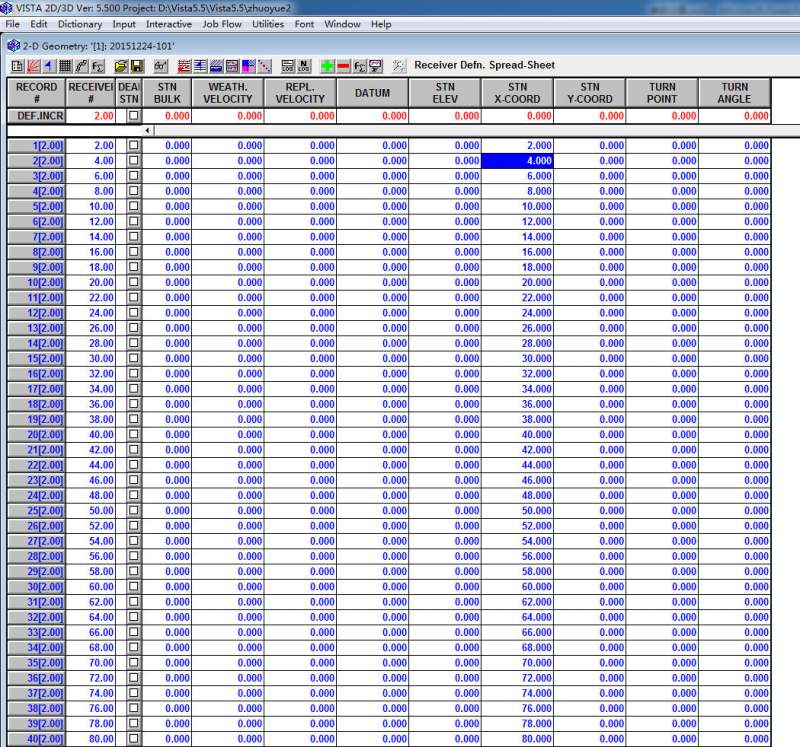Image resolution: width=800 pixels, height=747 pixels.
Task: Click the monitor display toolbar icon
Action: coord(376,66)
